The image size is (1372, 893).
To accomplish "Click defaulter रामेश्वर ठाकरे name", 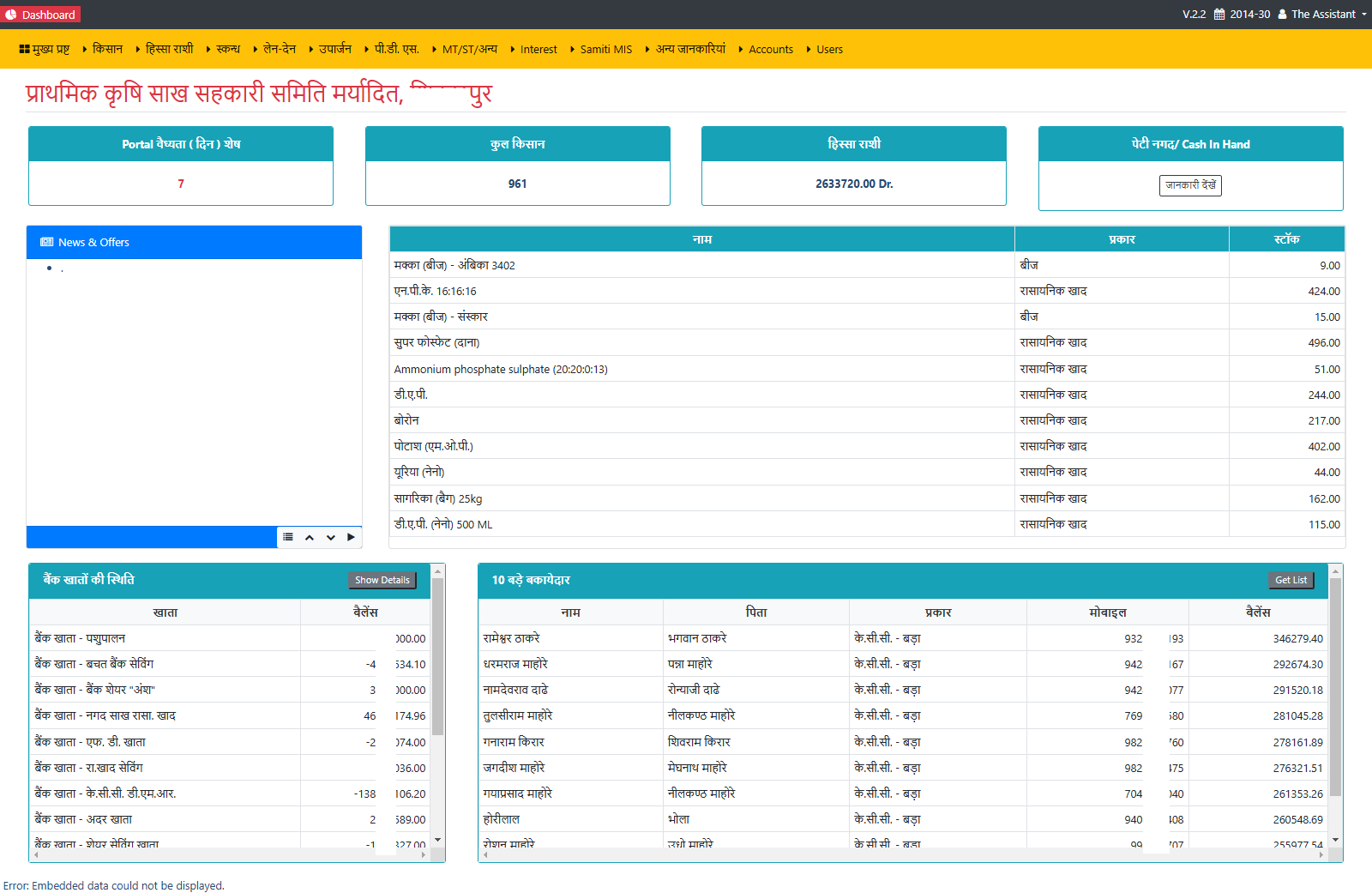I will 511,638.
